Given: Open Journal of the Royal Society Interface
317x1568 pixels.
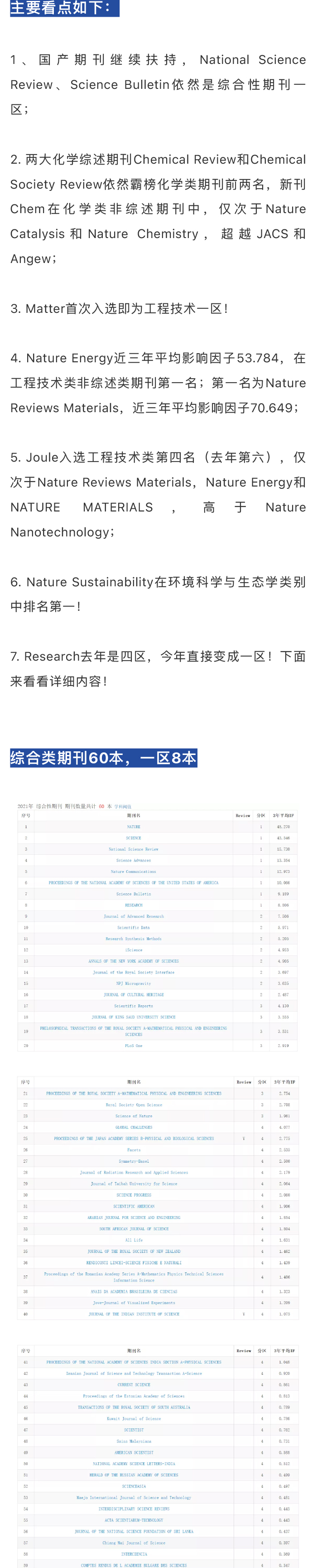Looking at the screenshot, I should point(133,972).
